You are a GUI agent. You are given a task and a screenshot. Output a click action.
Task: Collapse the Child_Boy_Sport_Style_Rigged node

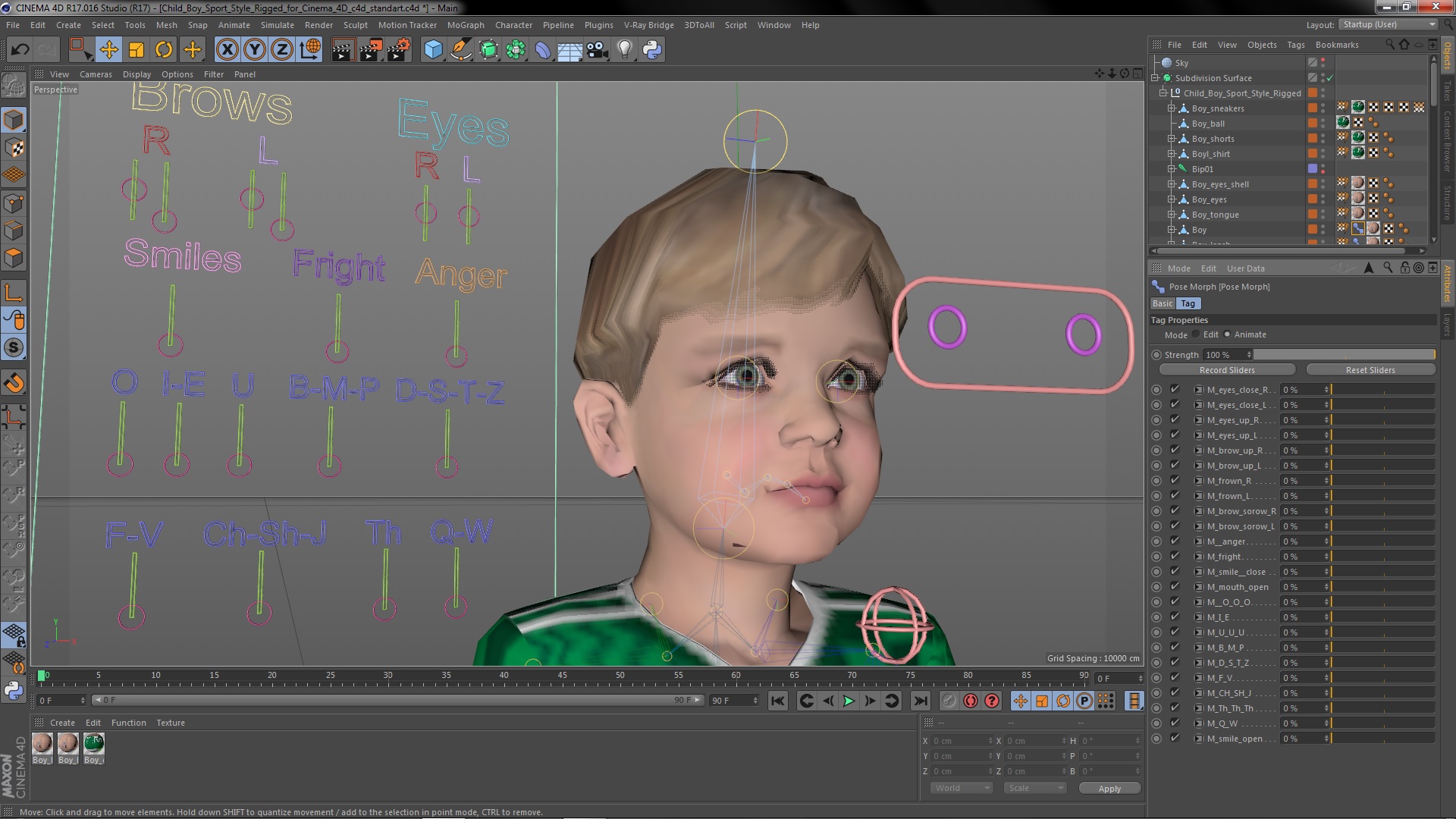1163,93
